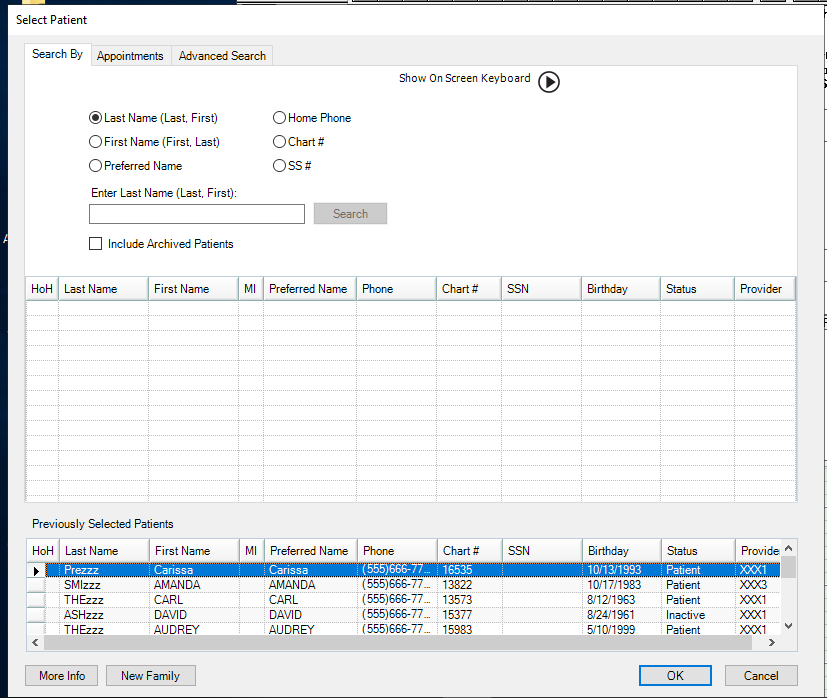The height and width of the screenshot is (698, 827).
Task: Click the Show On Screen Keyboard play icon
Action: pos(549,82)
